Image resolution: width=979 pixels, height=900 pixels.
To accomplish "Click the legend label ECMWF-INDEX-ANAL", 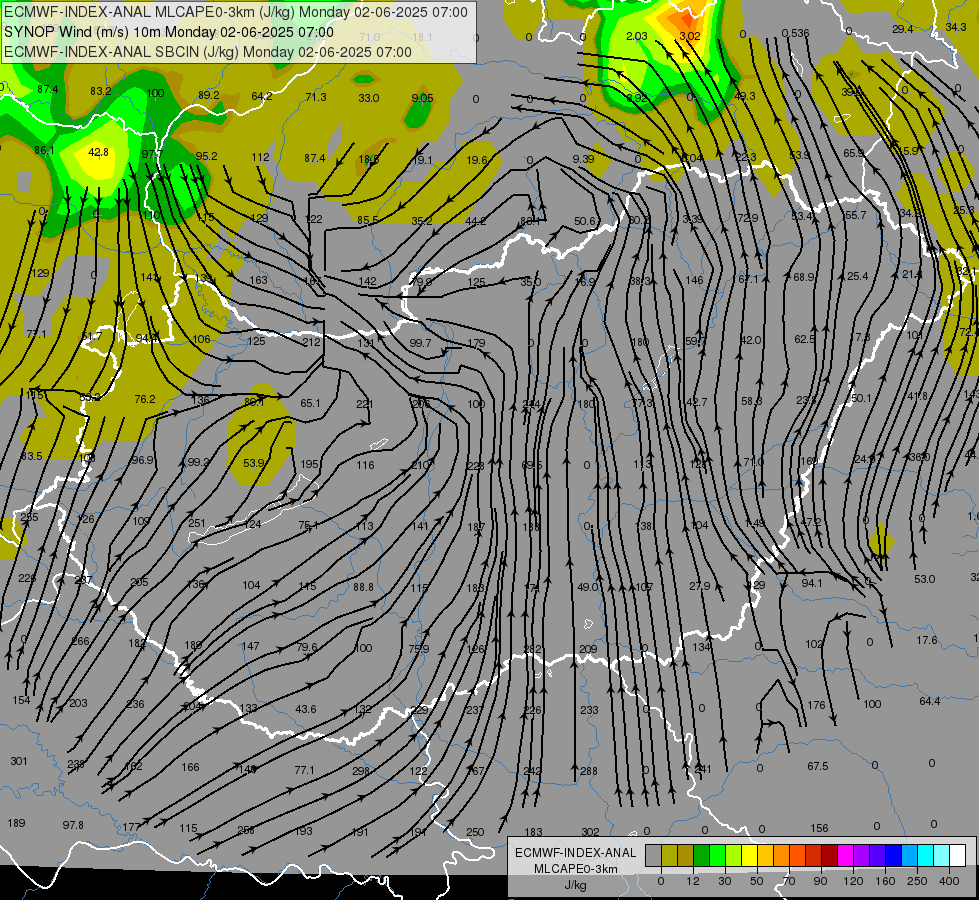I will tap(575, 853).
